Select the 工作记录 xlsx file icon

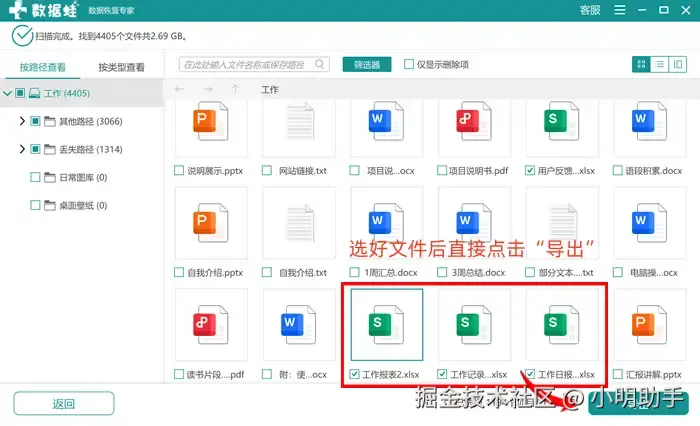coord(474,325)
